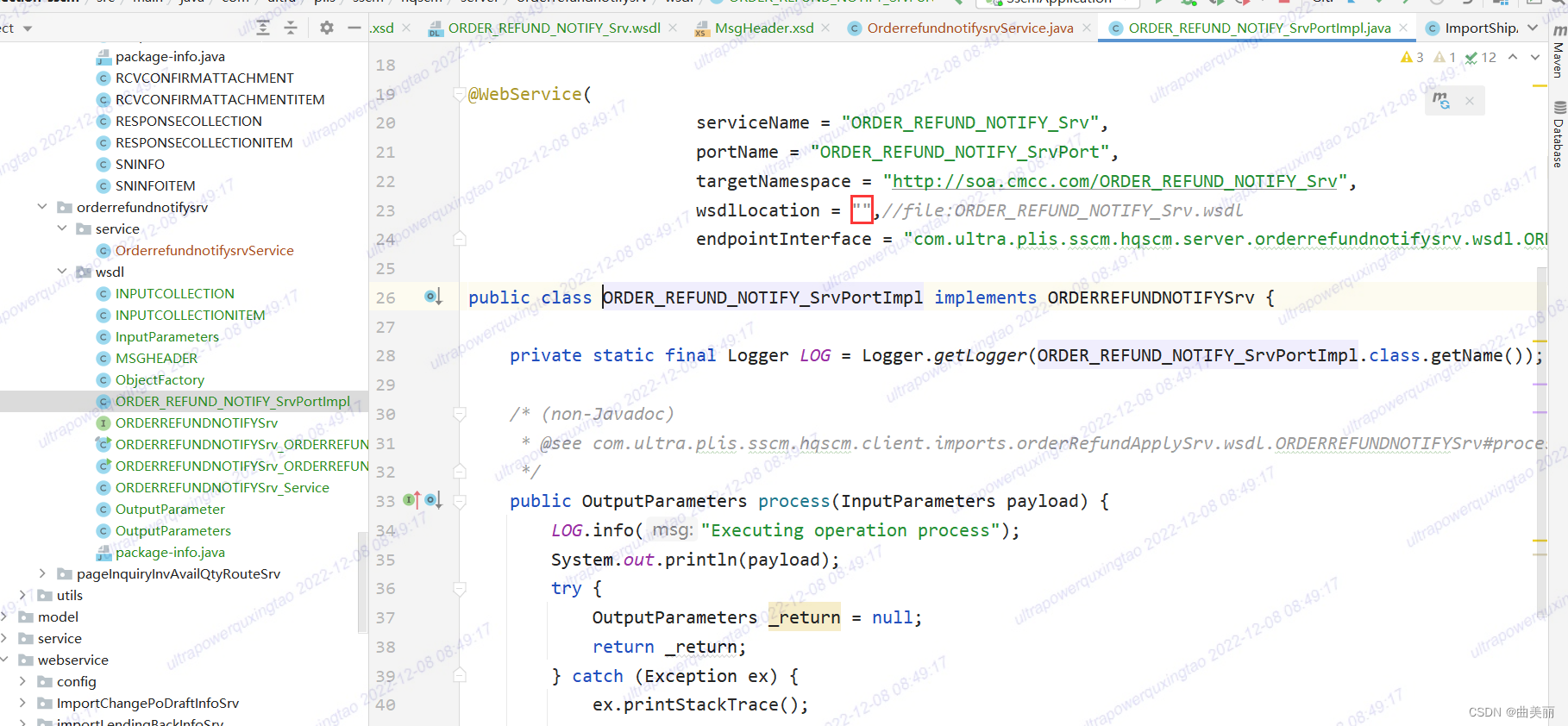1568x726 pixels.
Task: Click the _return variable on line 37
Action: [x=805, y=617]
